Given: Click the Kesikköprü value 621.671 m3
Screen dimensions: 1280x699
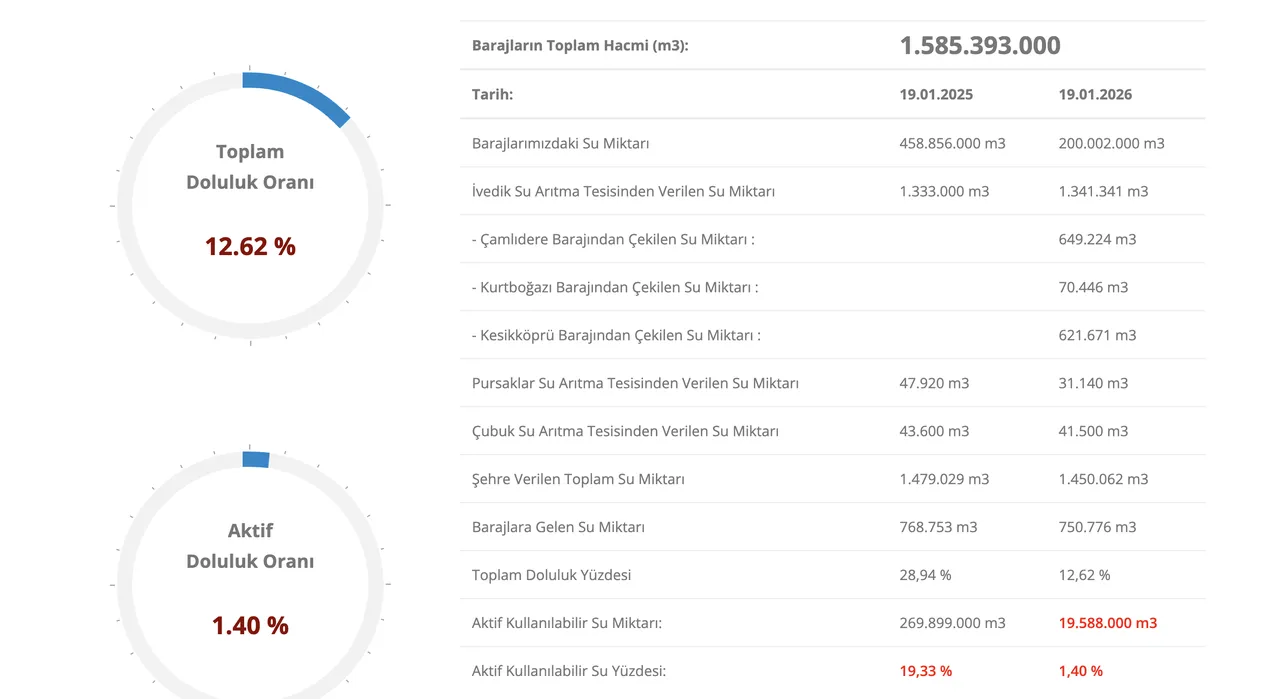Looking at the screenshot, I should click(x=1097, y=335).
